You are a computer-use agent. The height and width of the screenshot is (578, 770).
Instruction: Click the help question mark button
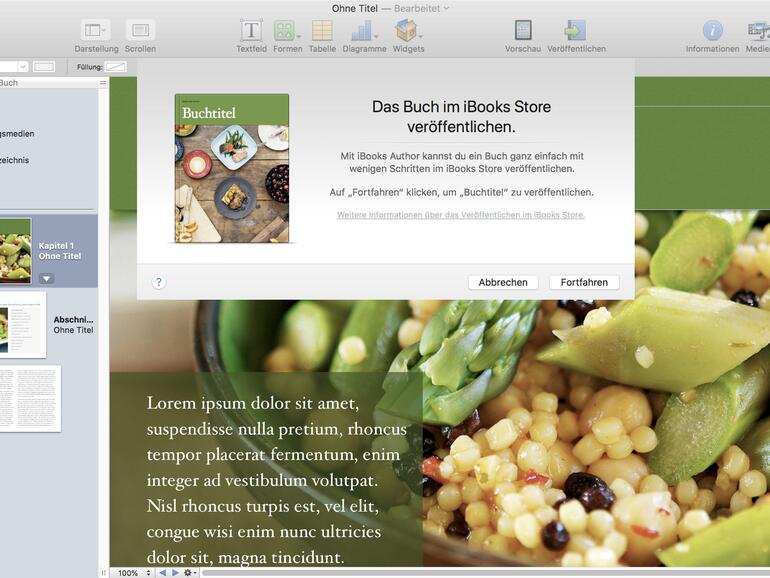coord(159,282)
